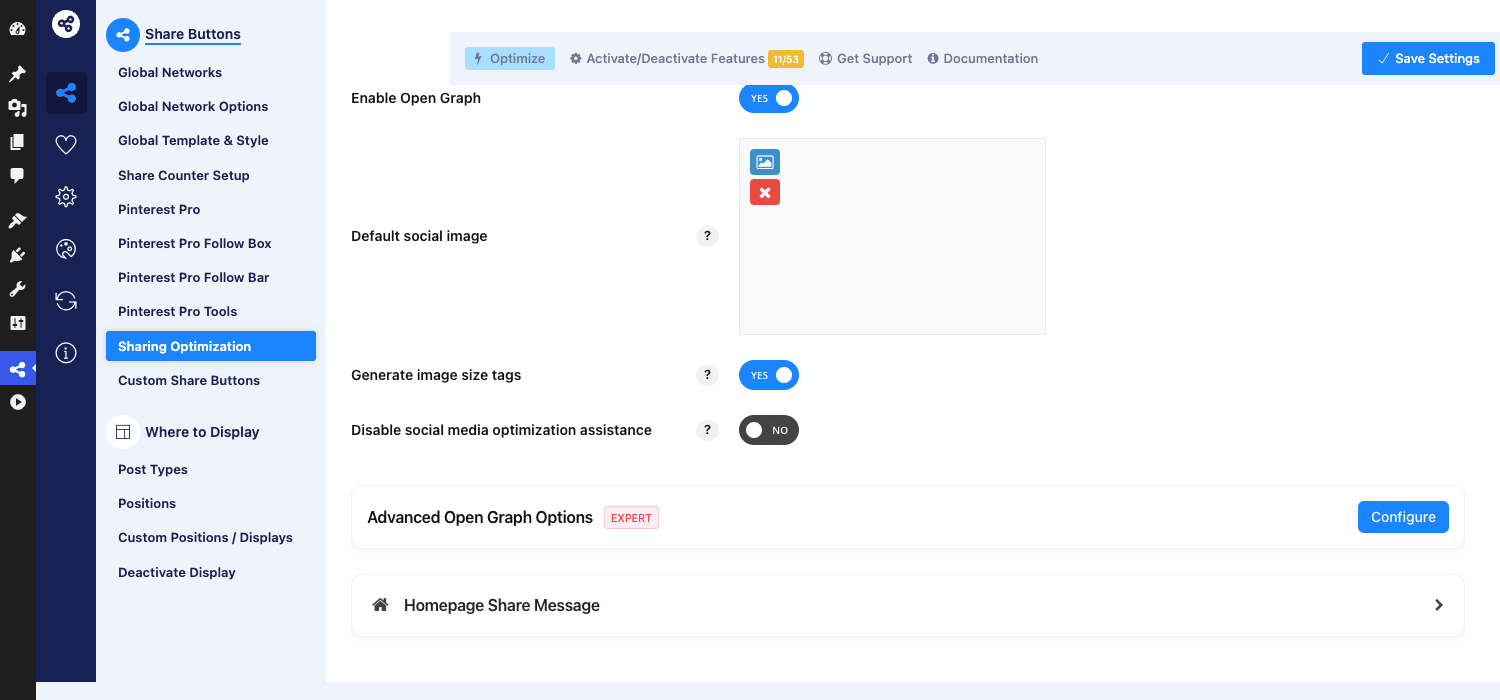Open Pinterest Pro Tools
1500x700 pixels.
click(178, 311)
